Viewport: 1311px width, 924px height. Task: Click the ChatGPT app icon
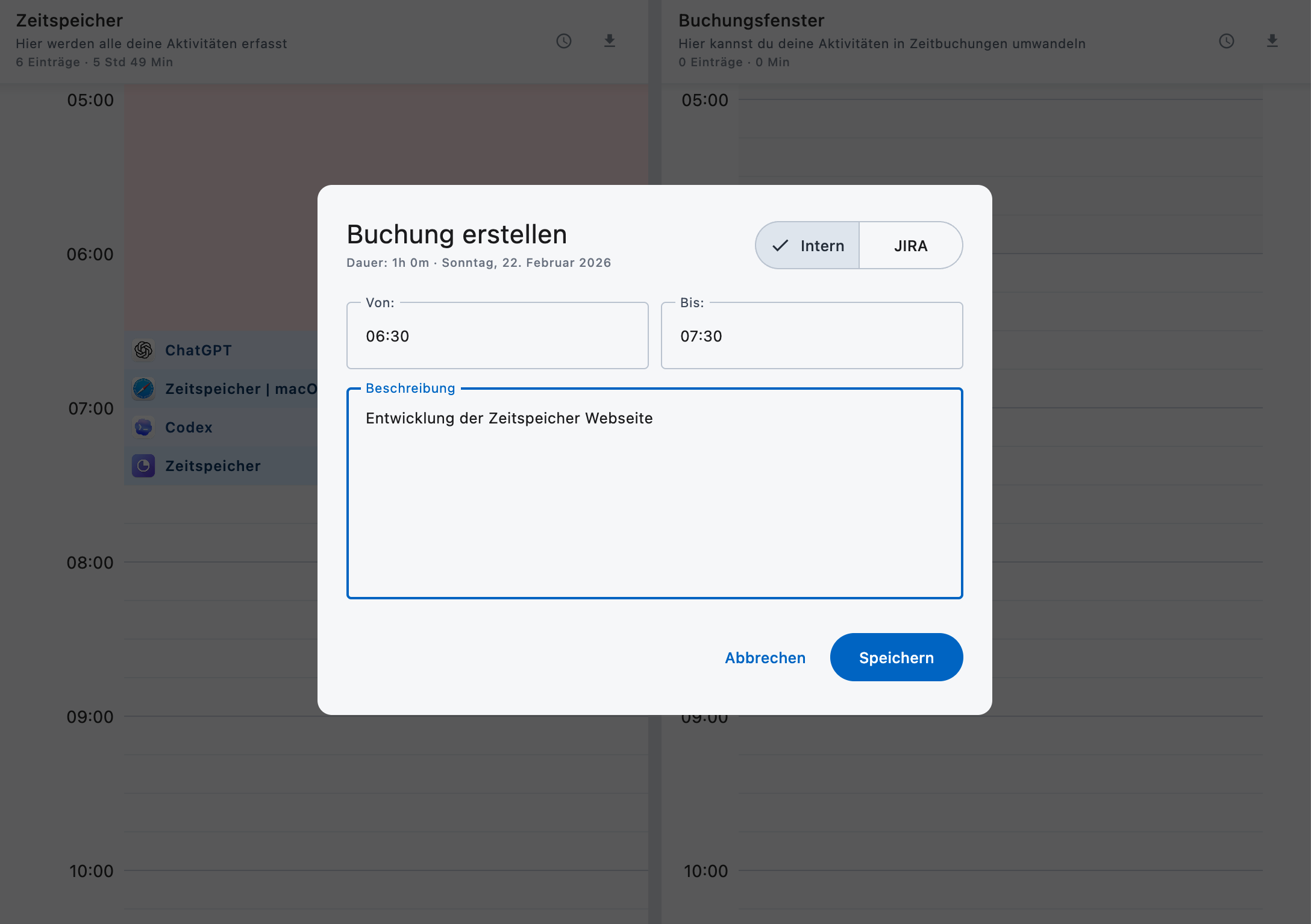point(143,350)
